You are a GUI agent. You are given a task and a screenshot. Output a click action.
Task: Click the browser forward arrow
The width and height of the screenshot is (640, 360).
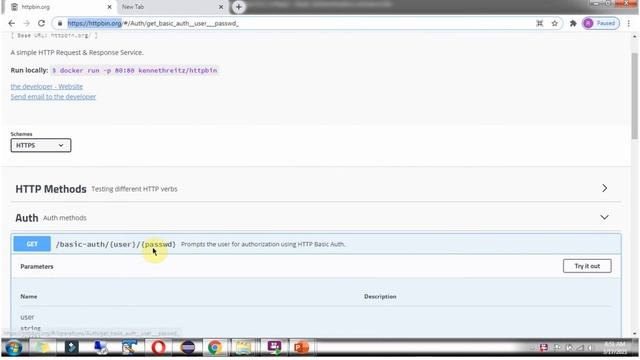click(27, 23)
